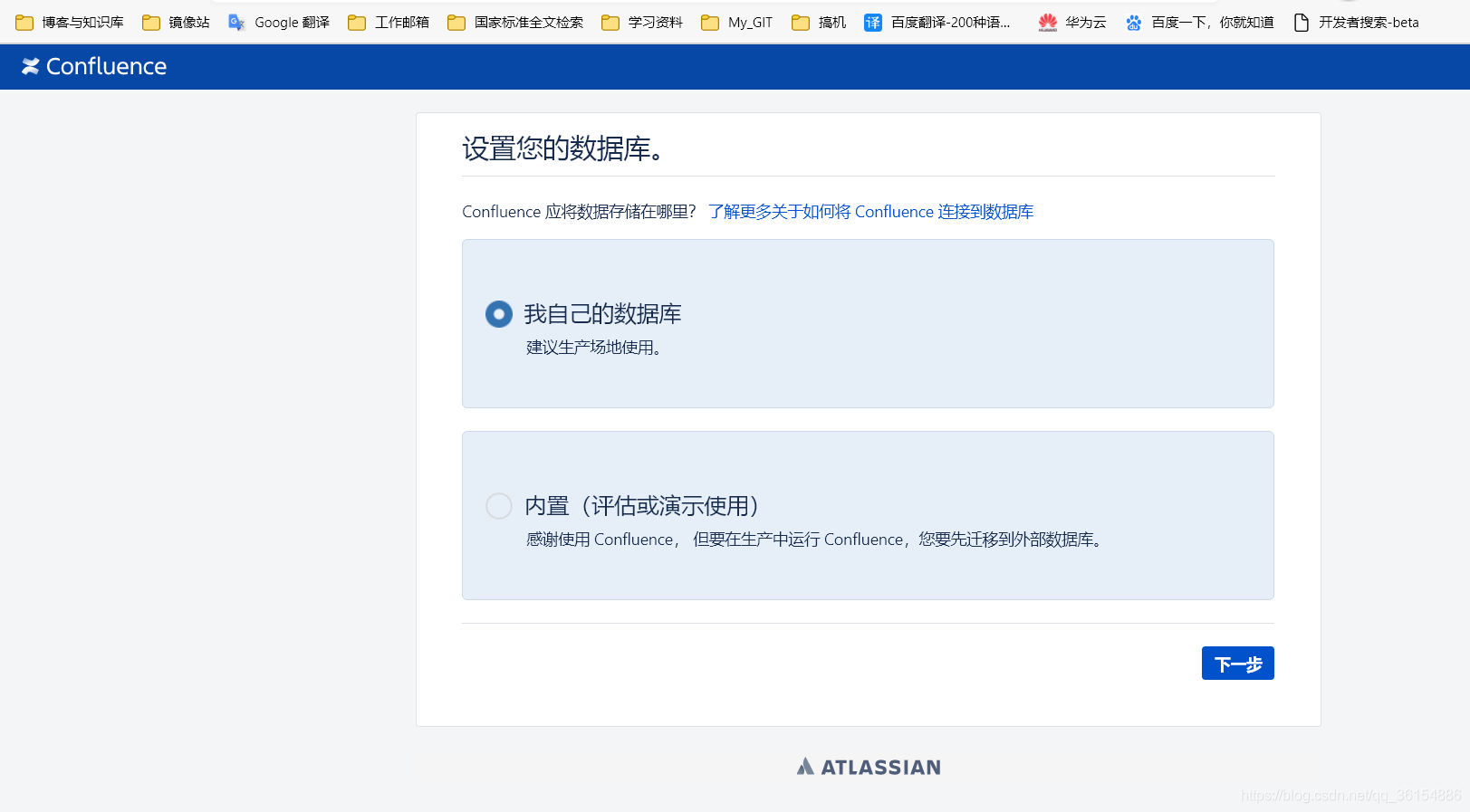Click the Confluence header title text
The width and height of the screenshot is (1470, 812).
(x=106, y=66)
